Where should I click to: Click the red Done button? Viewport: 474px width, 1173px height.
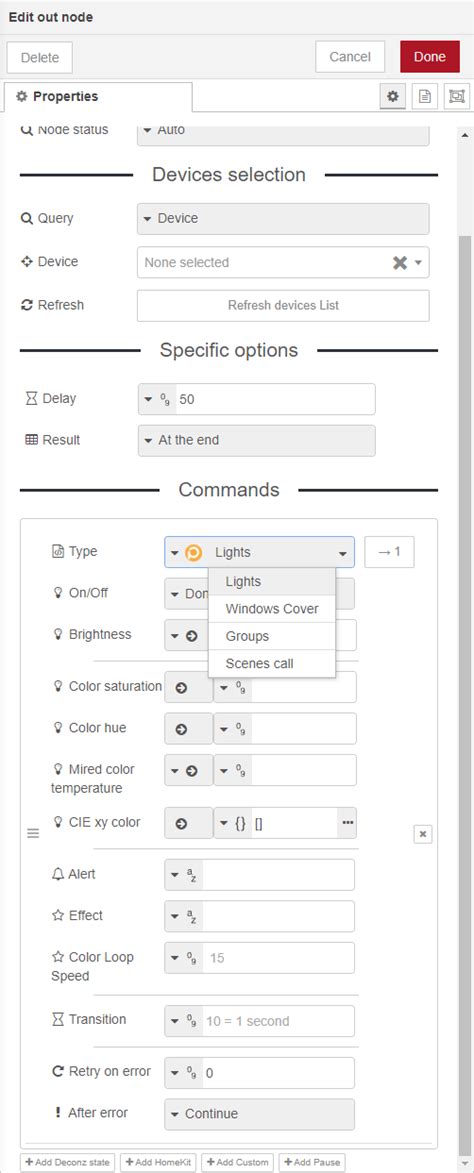pyautogui.click(x=430, y=57)
